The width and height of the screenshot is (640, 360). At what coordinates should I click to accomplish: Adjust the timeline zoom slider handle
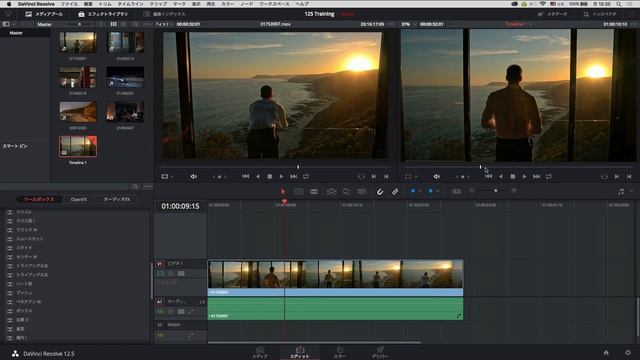tap(496, 191)
